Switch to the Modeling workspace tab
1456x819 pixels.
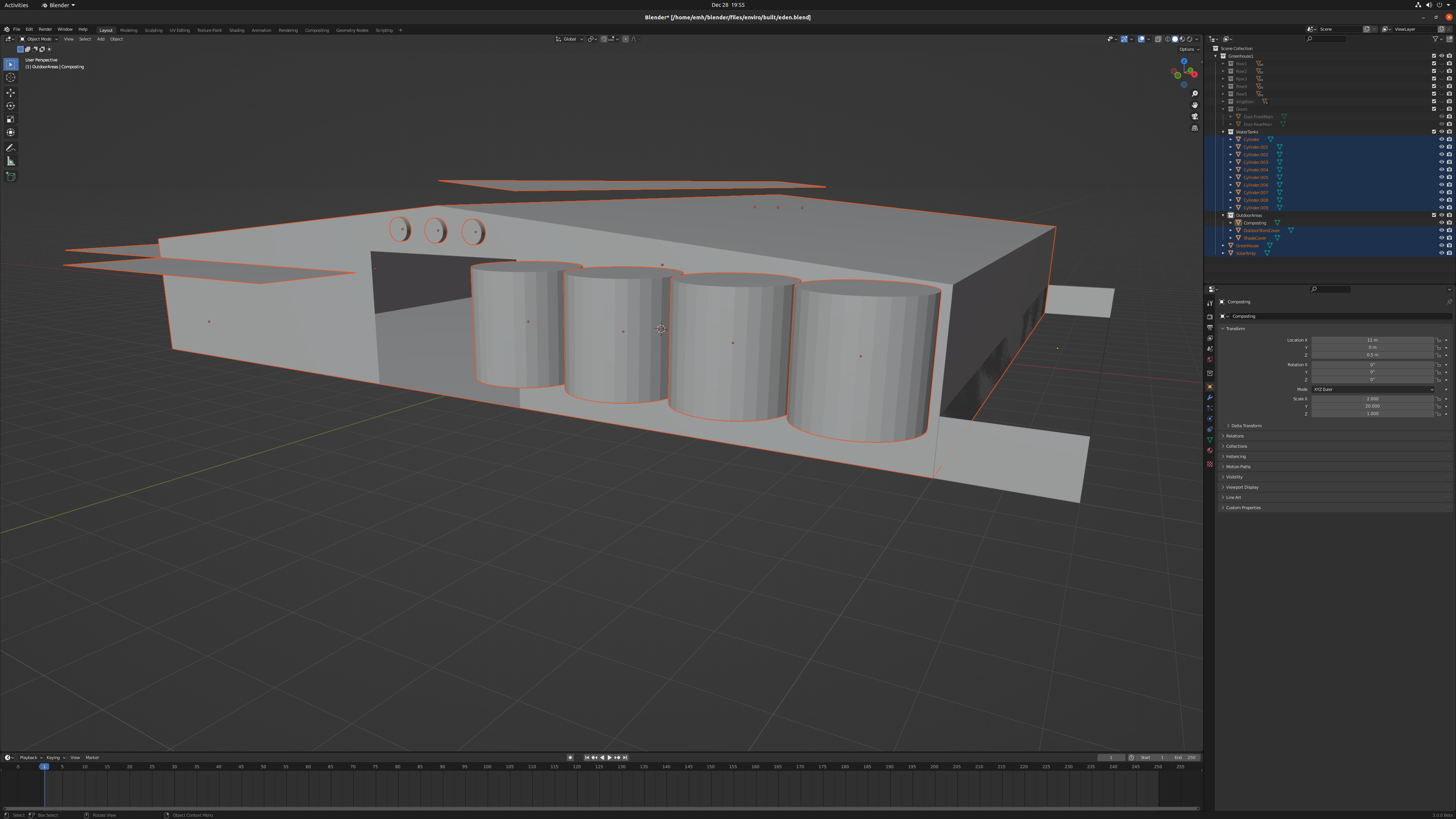tap(128, 30)
